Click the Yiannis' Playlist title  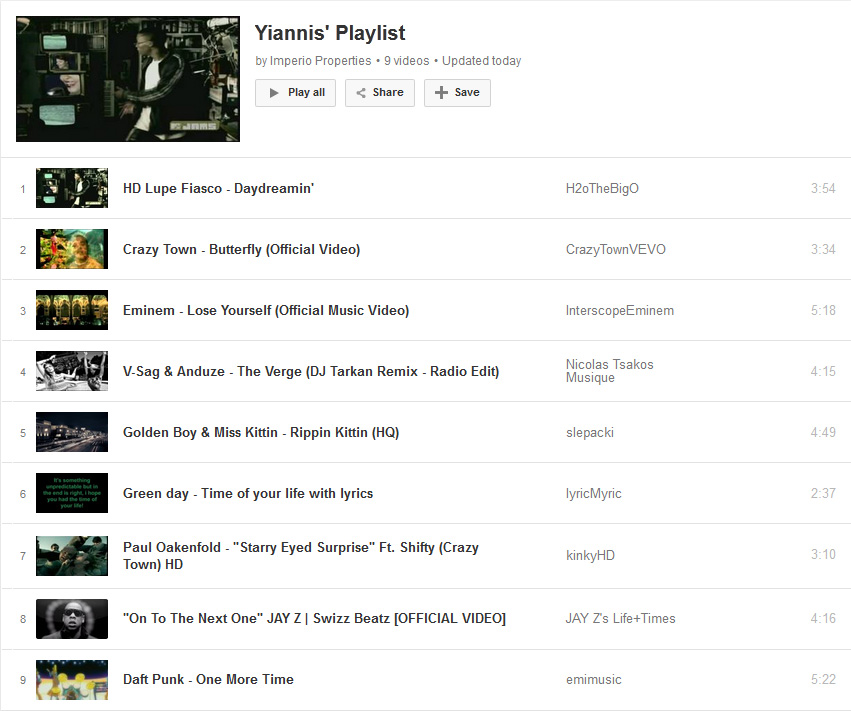[x=330, y=33]
